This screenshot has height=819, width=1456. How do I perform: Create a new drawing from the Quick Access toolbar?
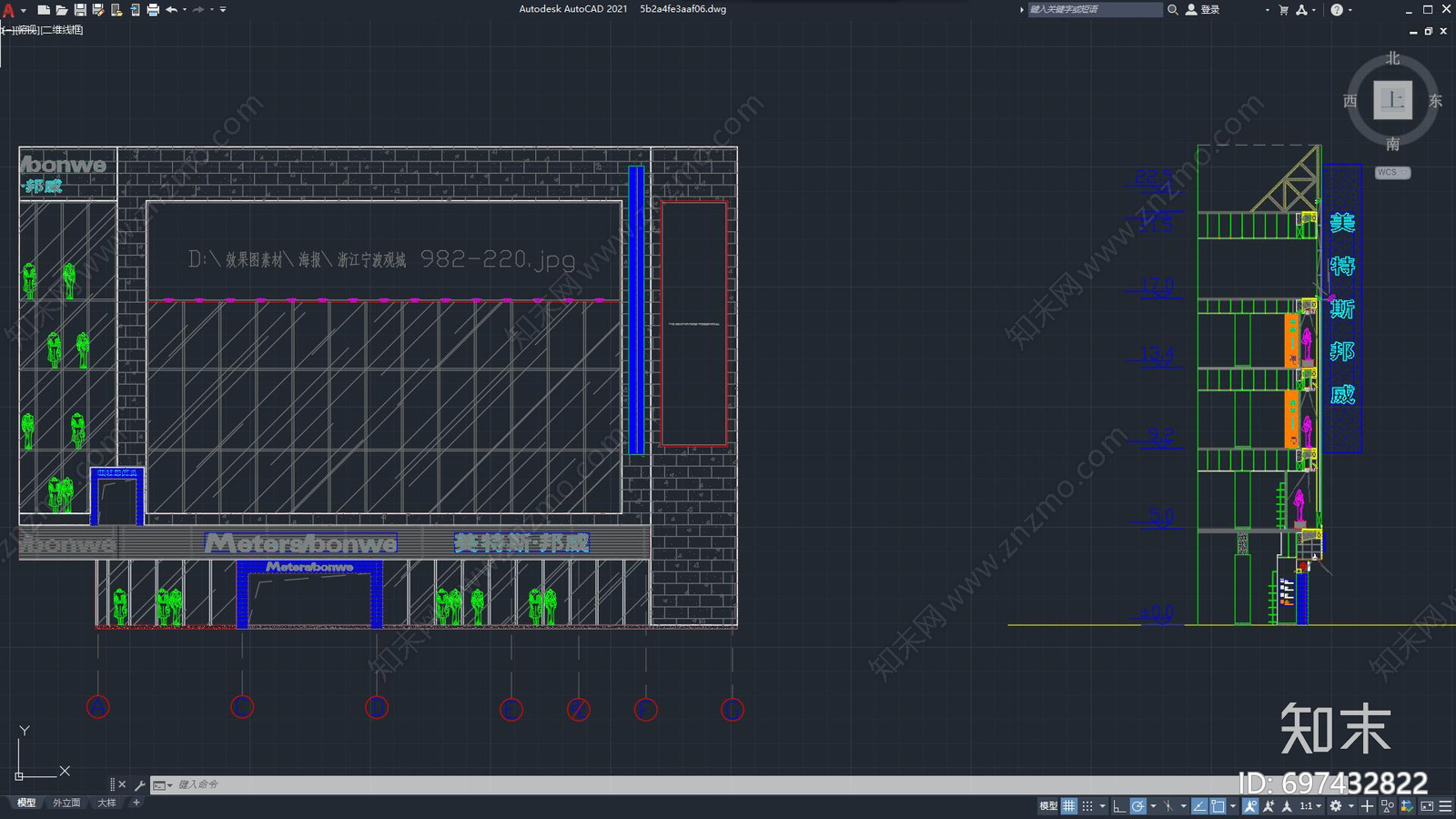(x=44, y=10)
